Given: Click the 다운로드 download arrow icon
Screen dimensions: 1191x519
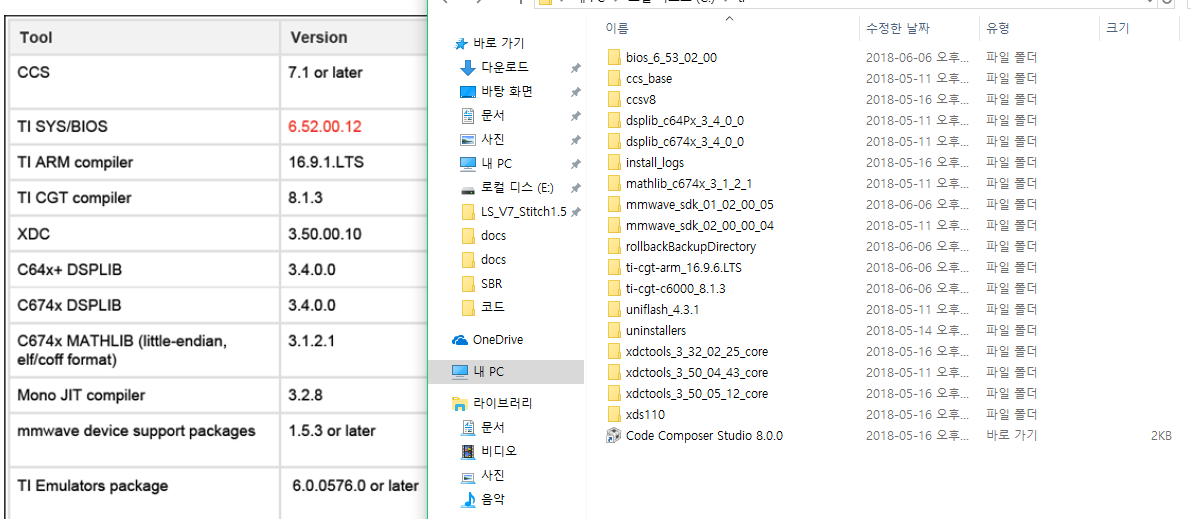Looking at the screenshot, I should pos(468,68).
